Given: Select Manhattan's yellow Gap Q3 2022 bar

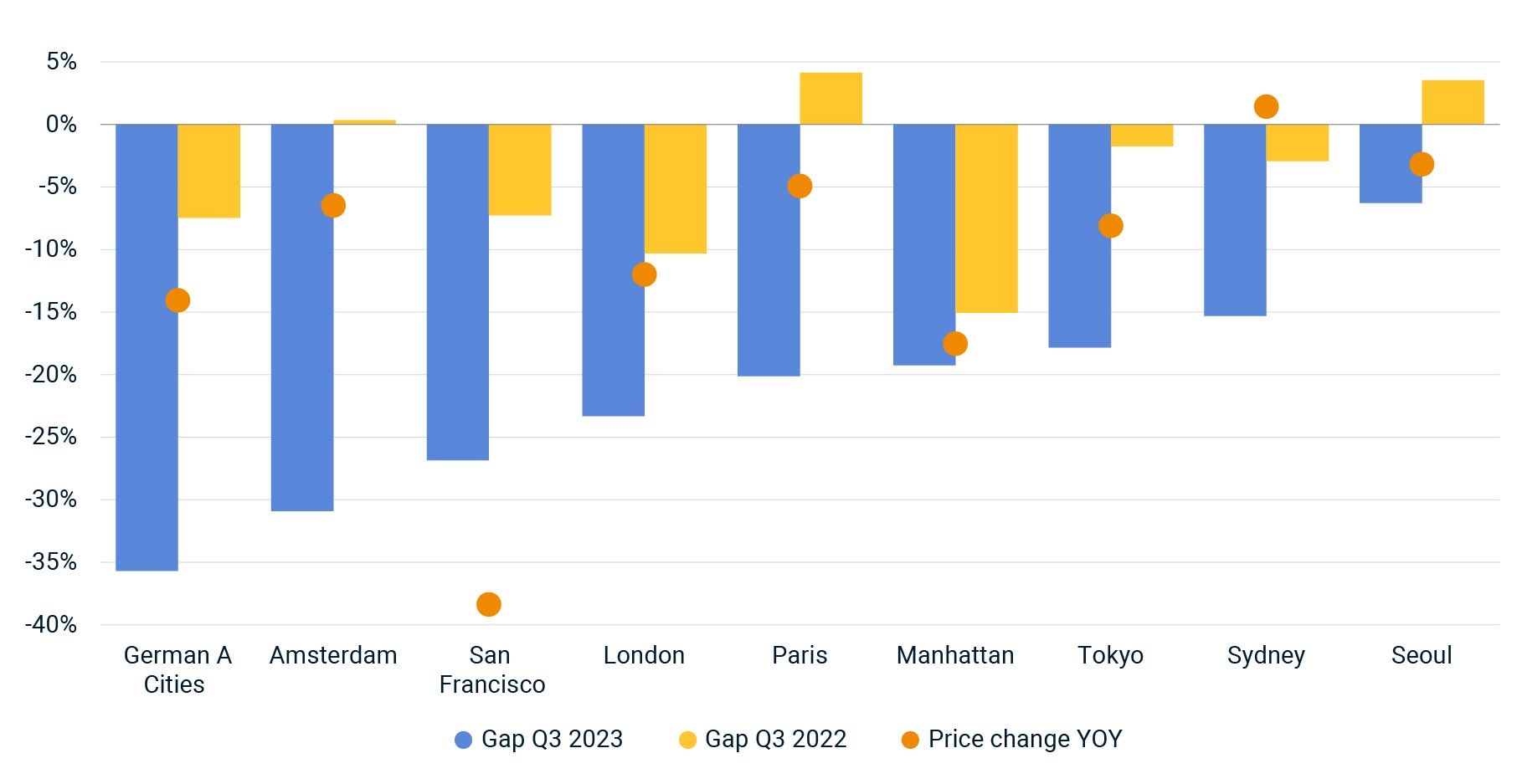Looking at the screenshot, I should (986, 218).
